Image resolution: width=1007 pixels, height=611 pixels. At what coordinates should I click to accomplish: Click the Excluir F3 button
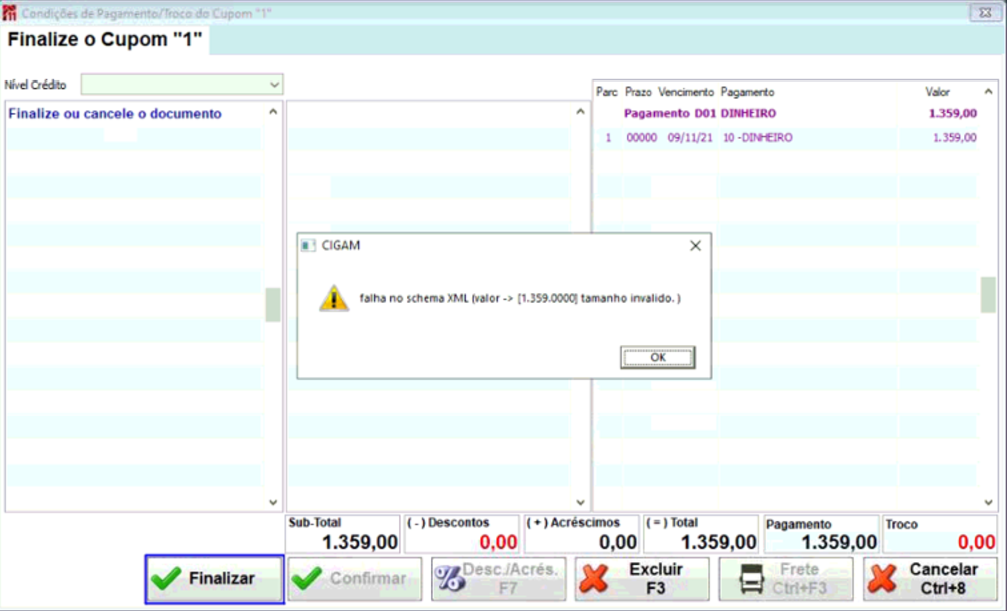[642, 579]
